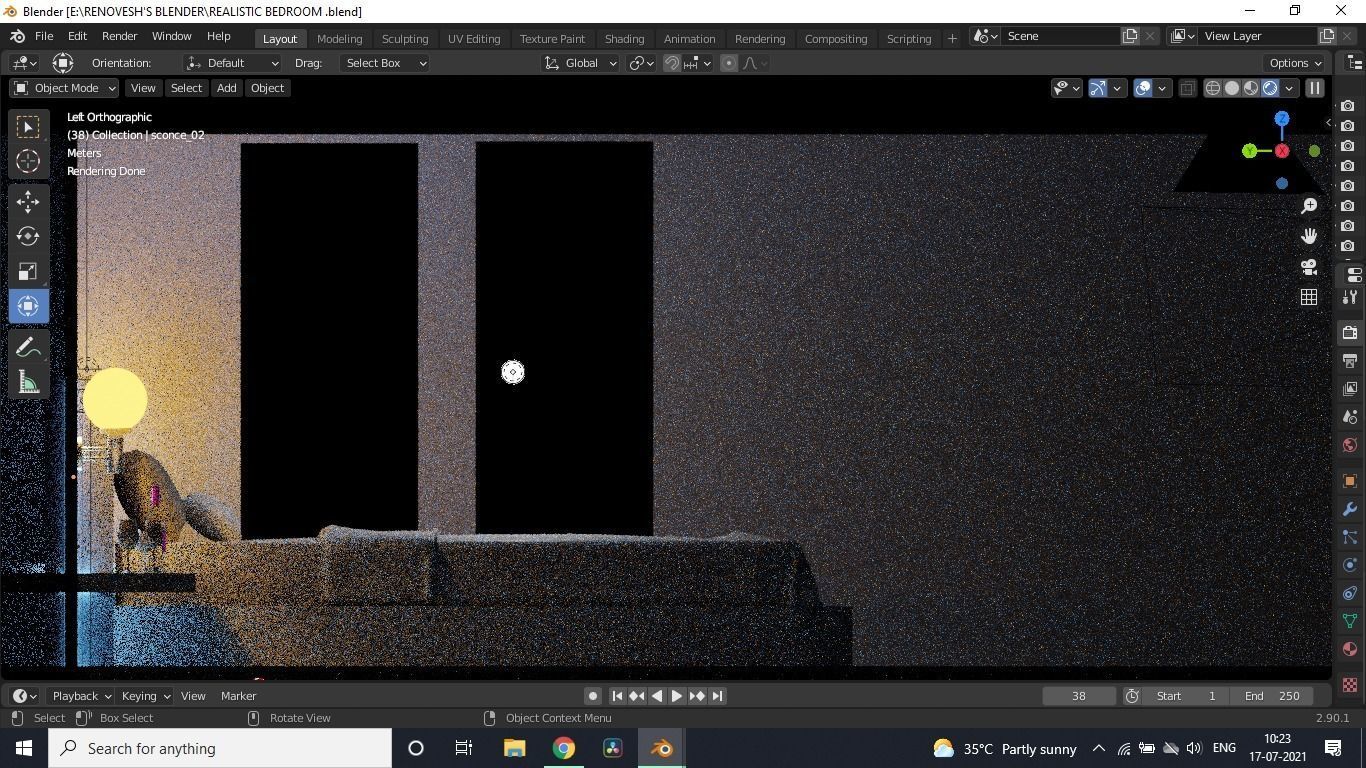1366x768 pixels.
Task: Toggle X-ray mode
Action: pos(1187,88)
